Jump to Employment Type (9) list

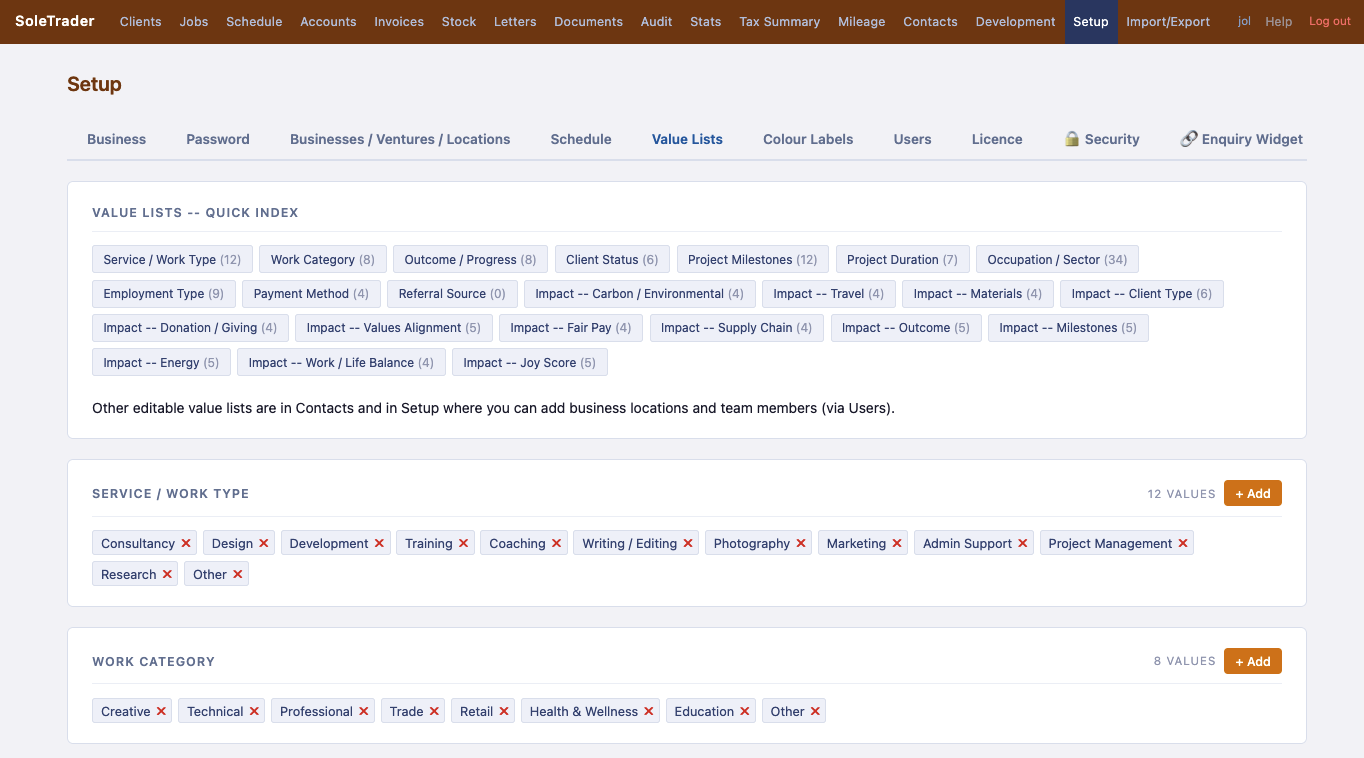point(164,294)
